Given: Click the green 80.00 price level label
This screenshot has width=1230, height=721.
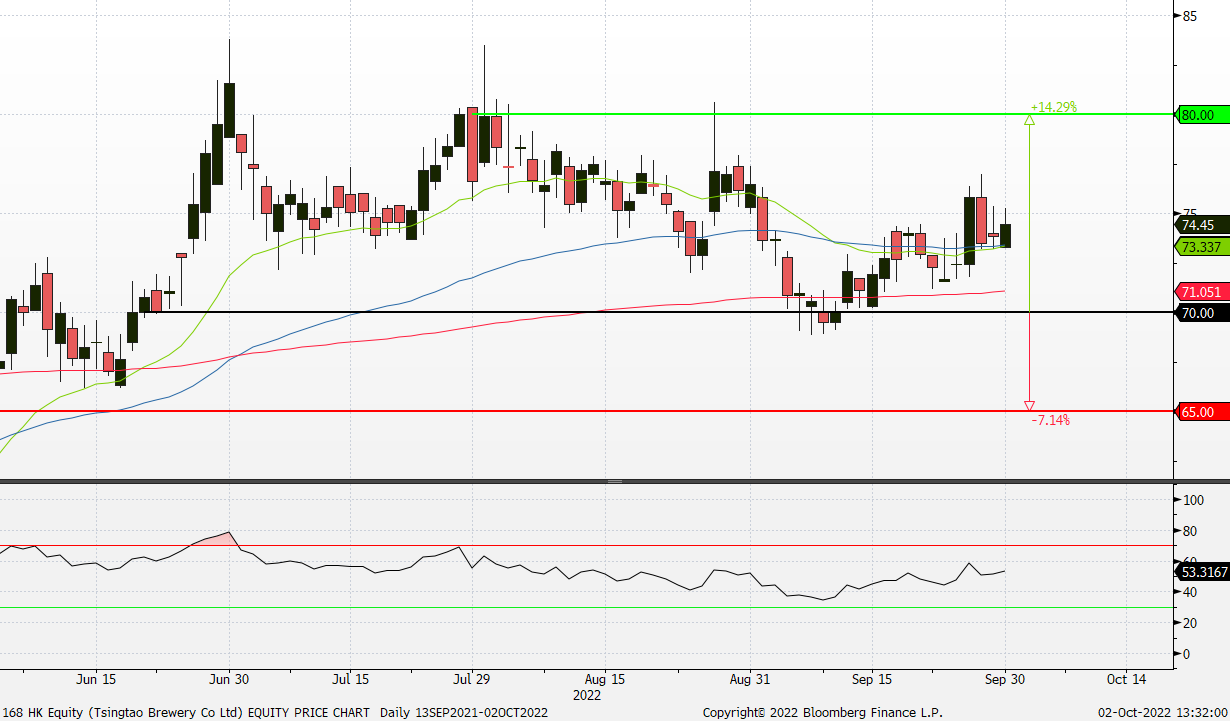Looking at the screenshot, I should click(1201, 115).
